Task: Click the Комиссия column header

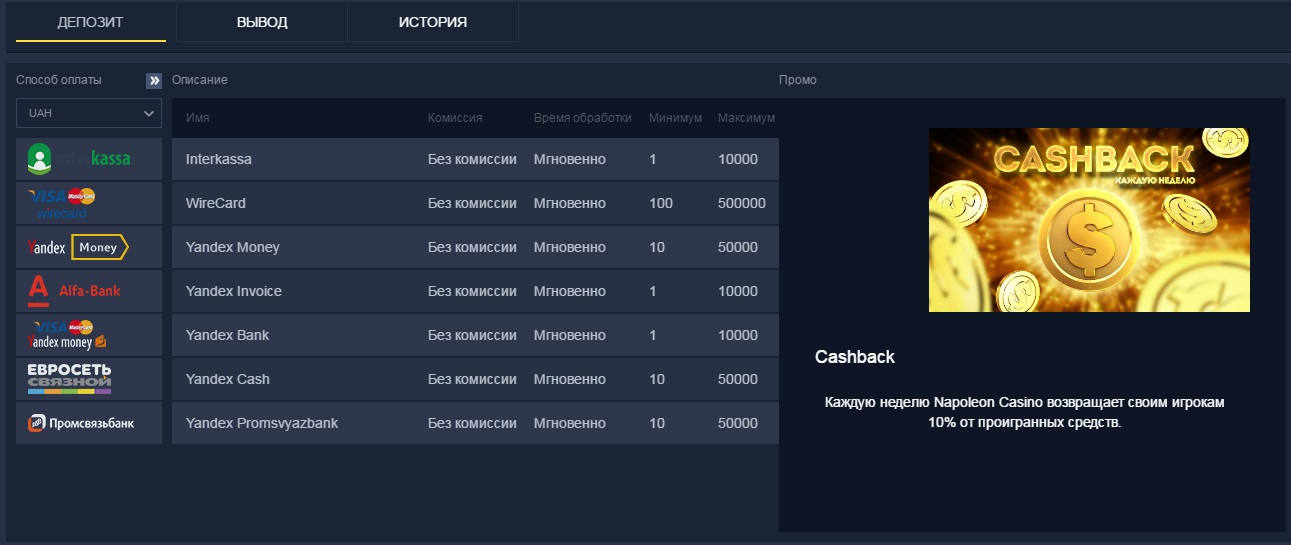Action: [455, 118]
